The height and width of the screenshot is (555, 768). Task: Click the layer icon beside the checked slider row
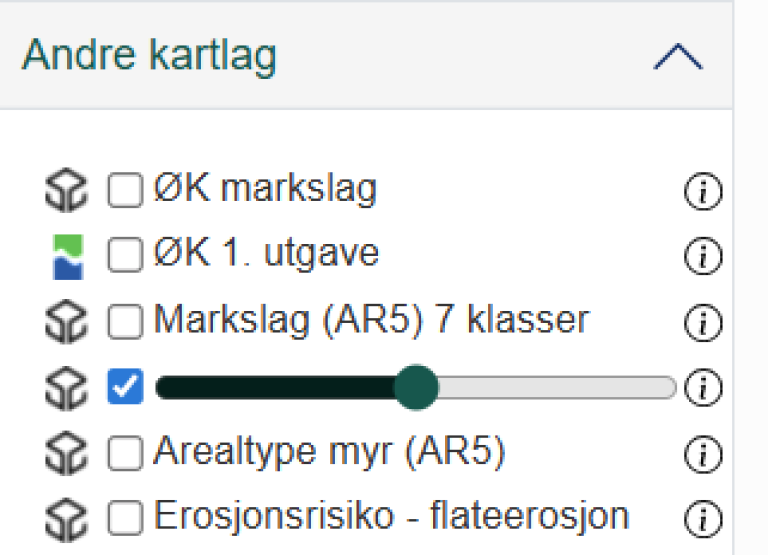point(67,388)
